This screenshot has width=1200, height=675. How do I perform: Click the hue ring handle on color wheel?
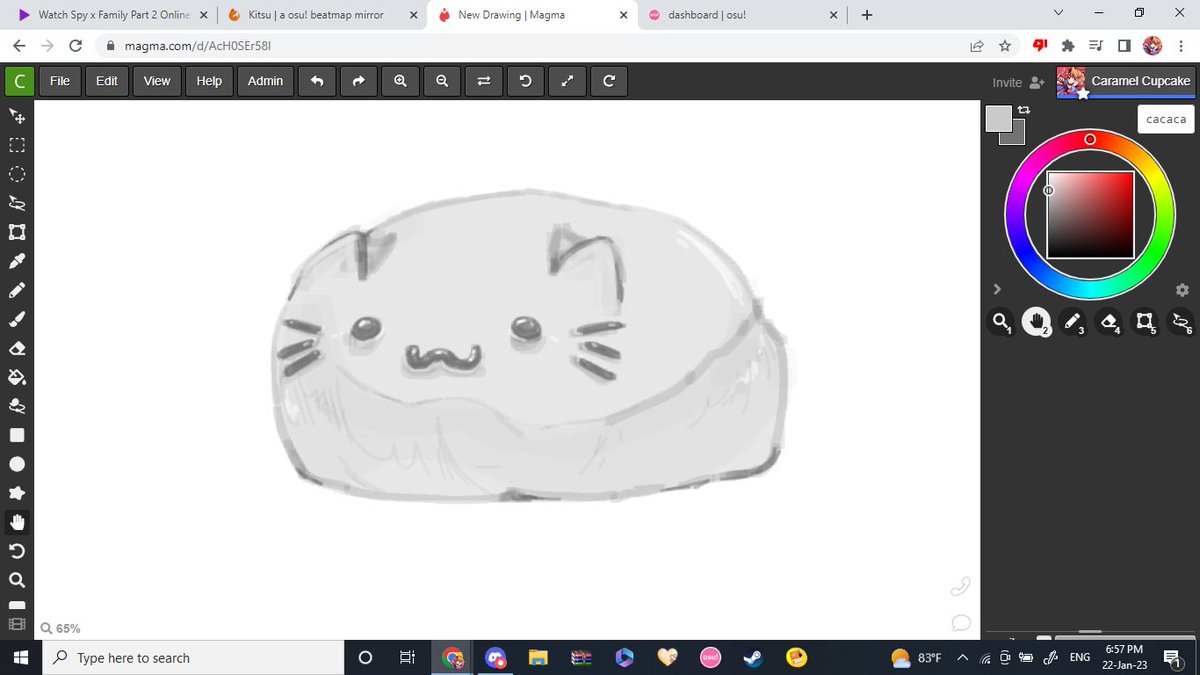[x=1090, y=139]
